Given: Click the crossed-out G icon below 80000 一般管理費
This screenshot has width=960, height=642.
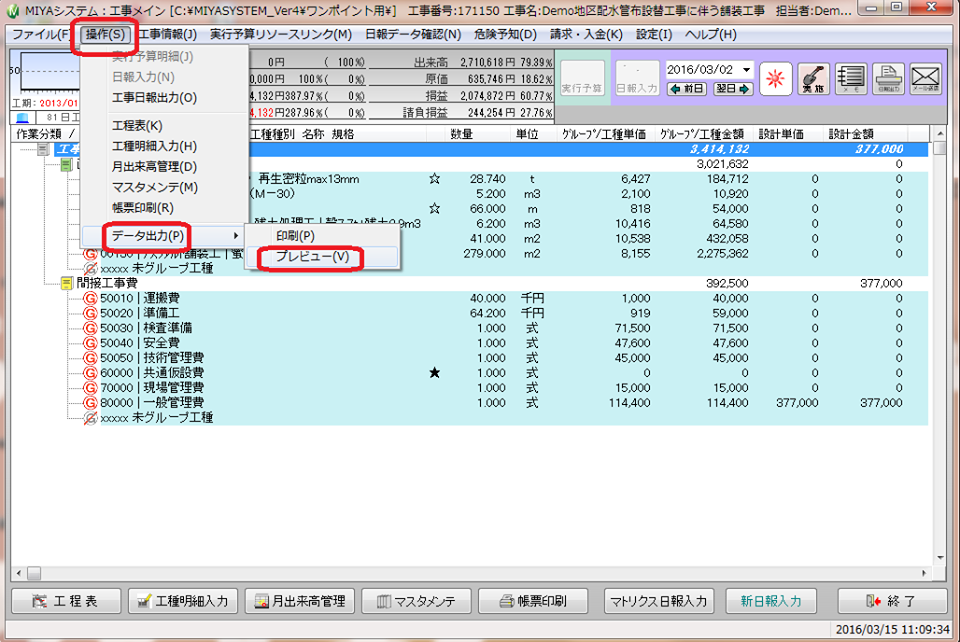Looking at the screenshot, I should pyautogui.click(x=90, y=417).
